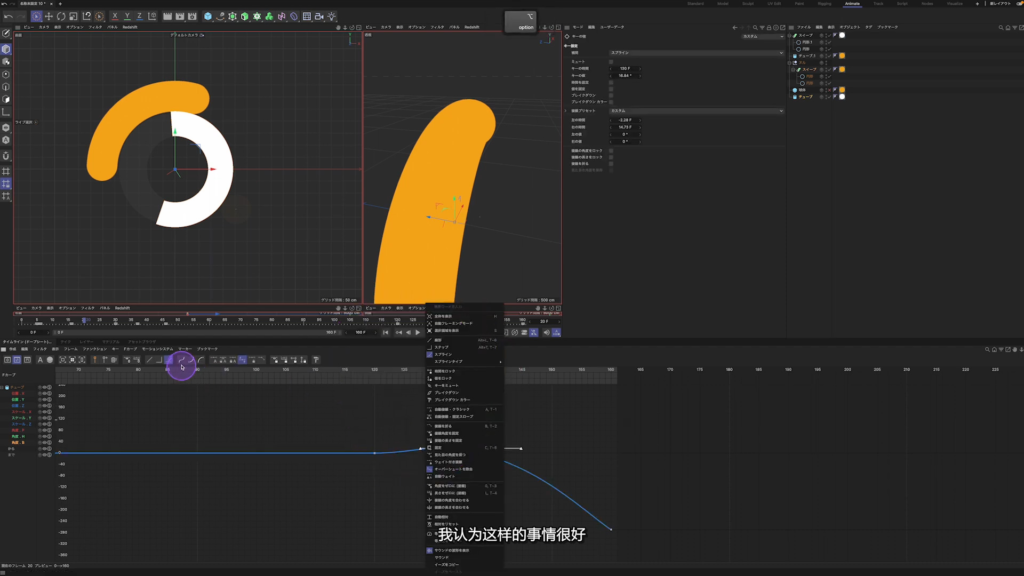This screenshot has height=576, width=1024.
Task: Collapse the ヌル object in Object Manager
Action: (790, 62)
